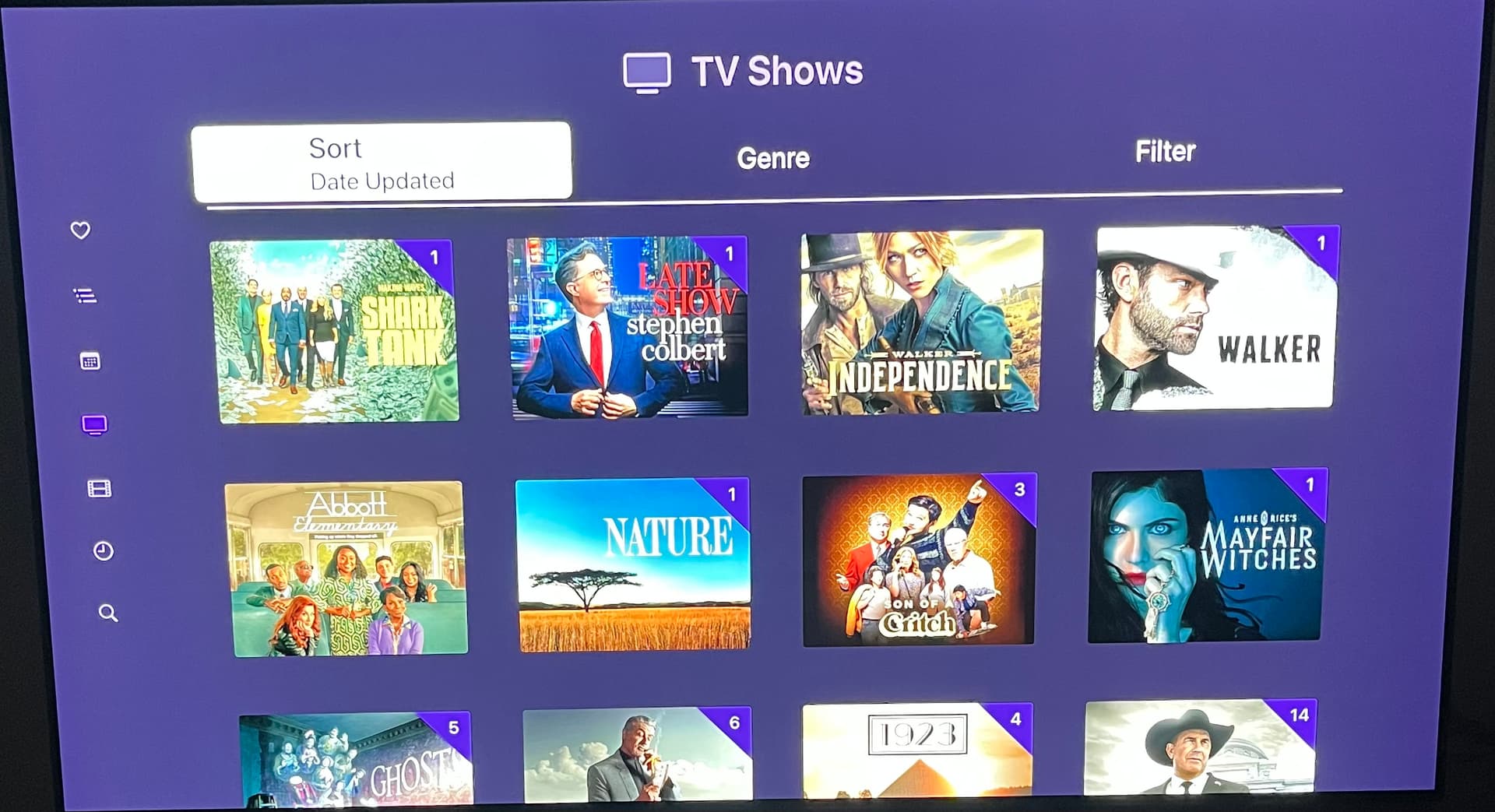
Task: Select the TV Shows monitor icon in sidebar
Action: (94, 425)
